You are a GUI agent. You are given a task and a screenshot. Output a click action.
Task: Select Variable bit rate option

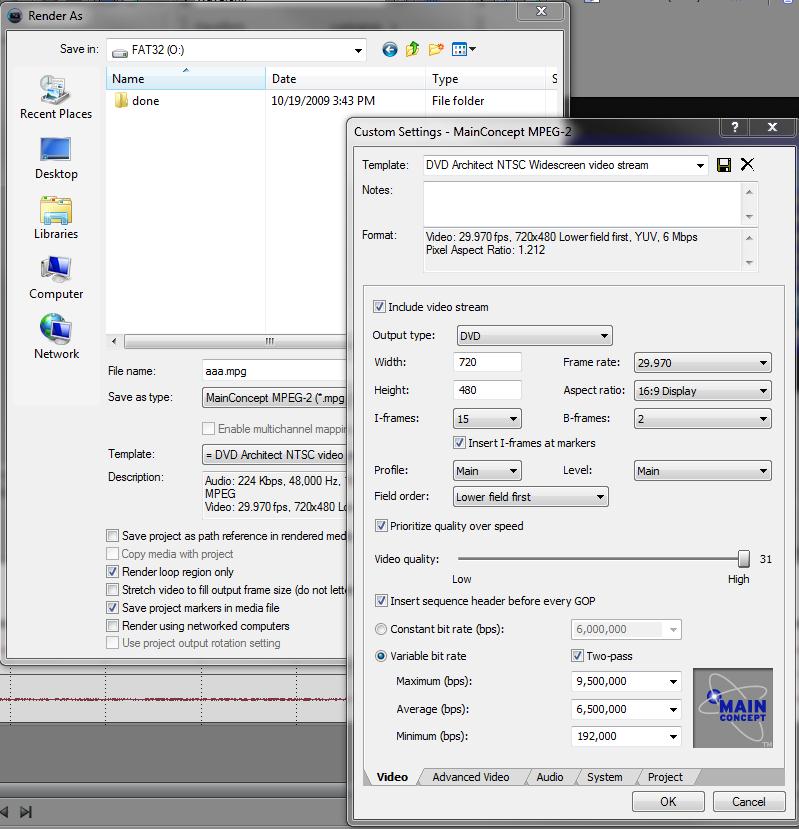[x=381, y=656]
